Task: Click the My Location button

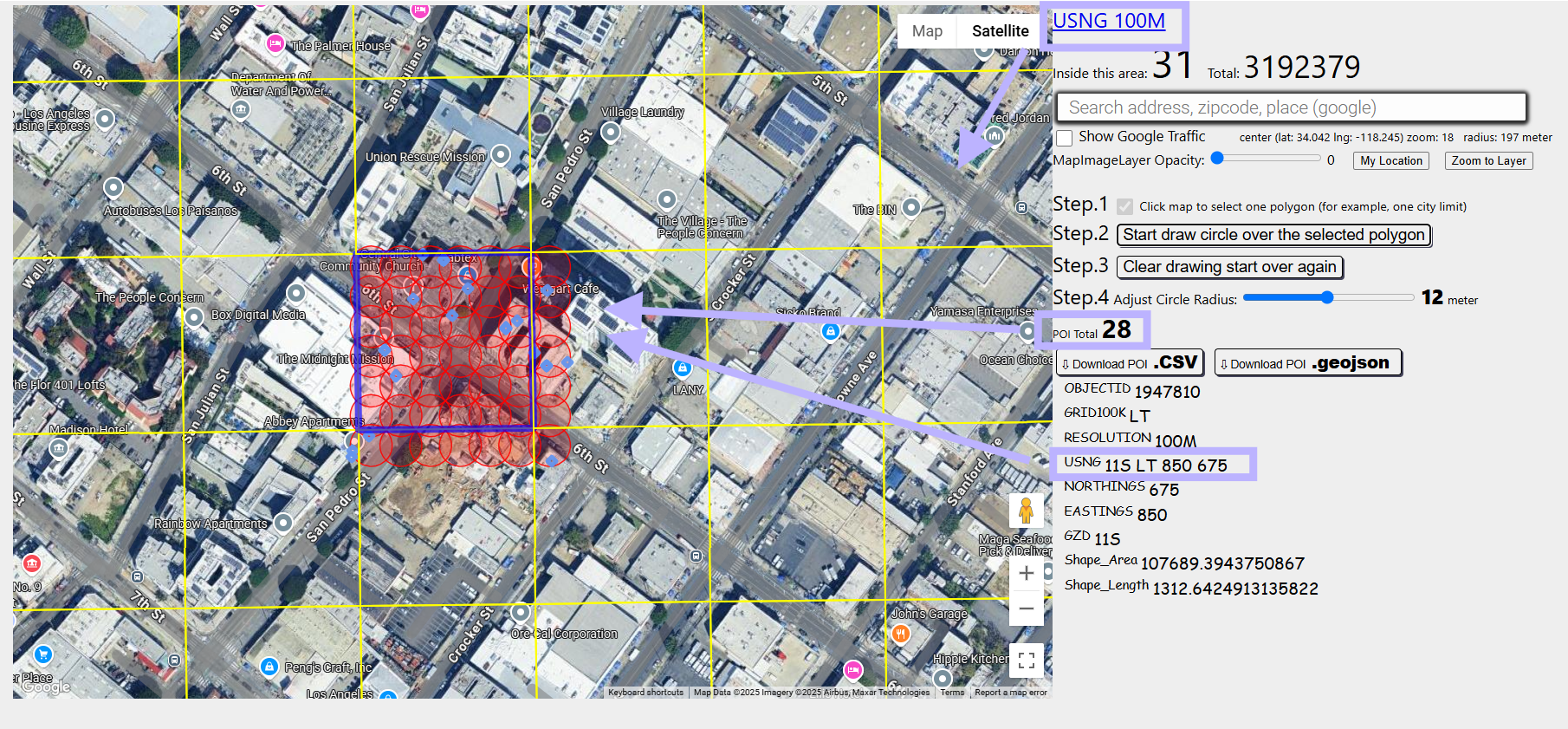Action: pos(1390,160)
